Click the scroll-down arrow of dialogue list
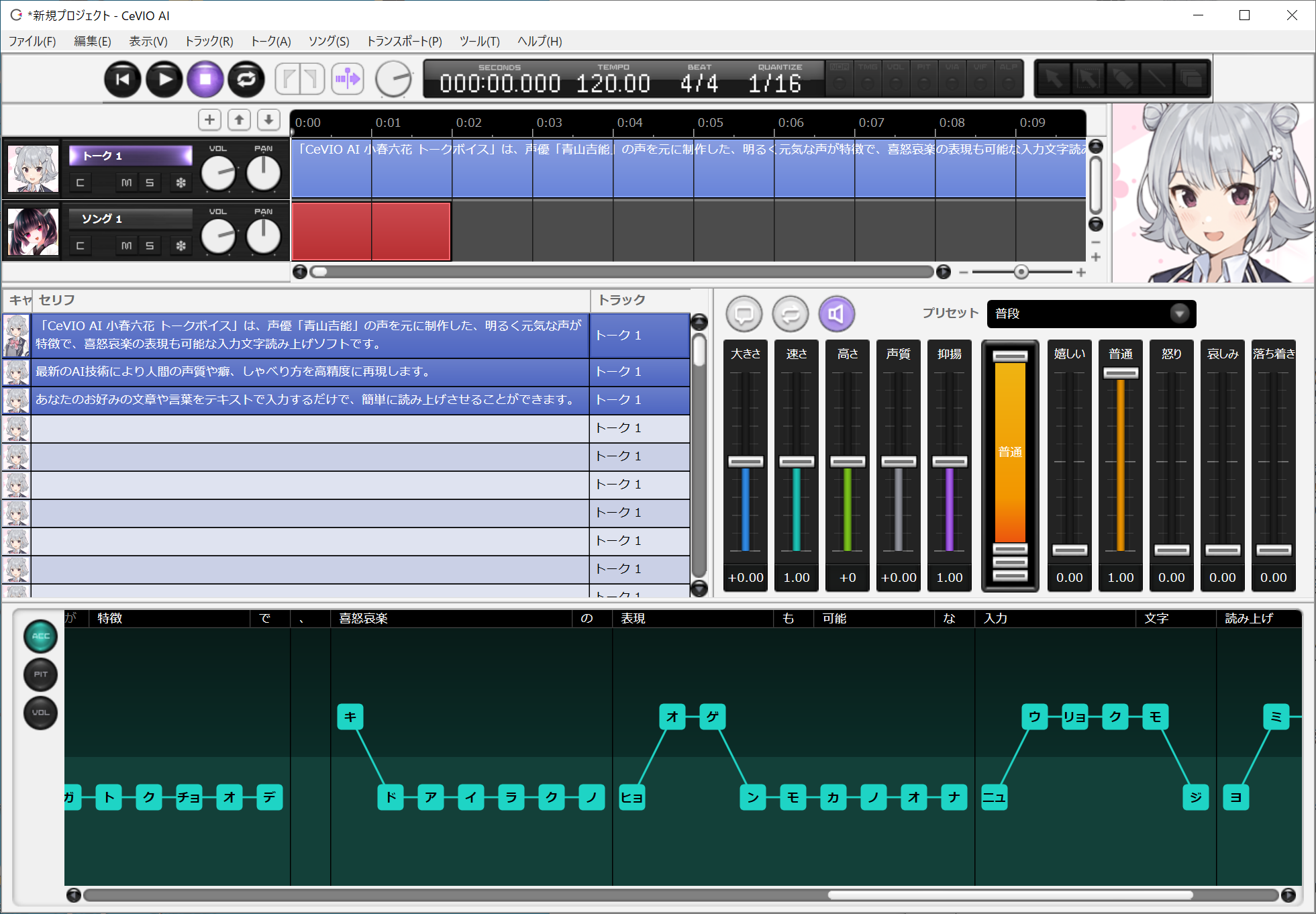The height and width of the screenshot is (914, 1316). (x=699, y=589)
